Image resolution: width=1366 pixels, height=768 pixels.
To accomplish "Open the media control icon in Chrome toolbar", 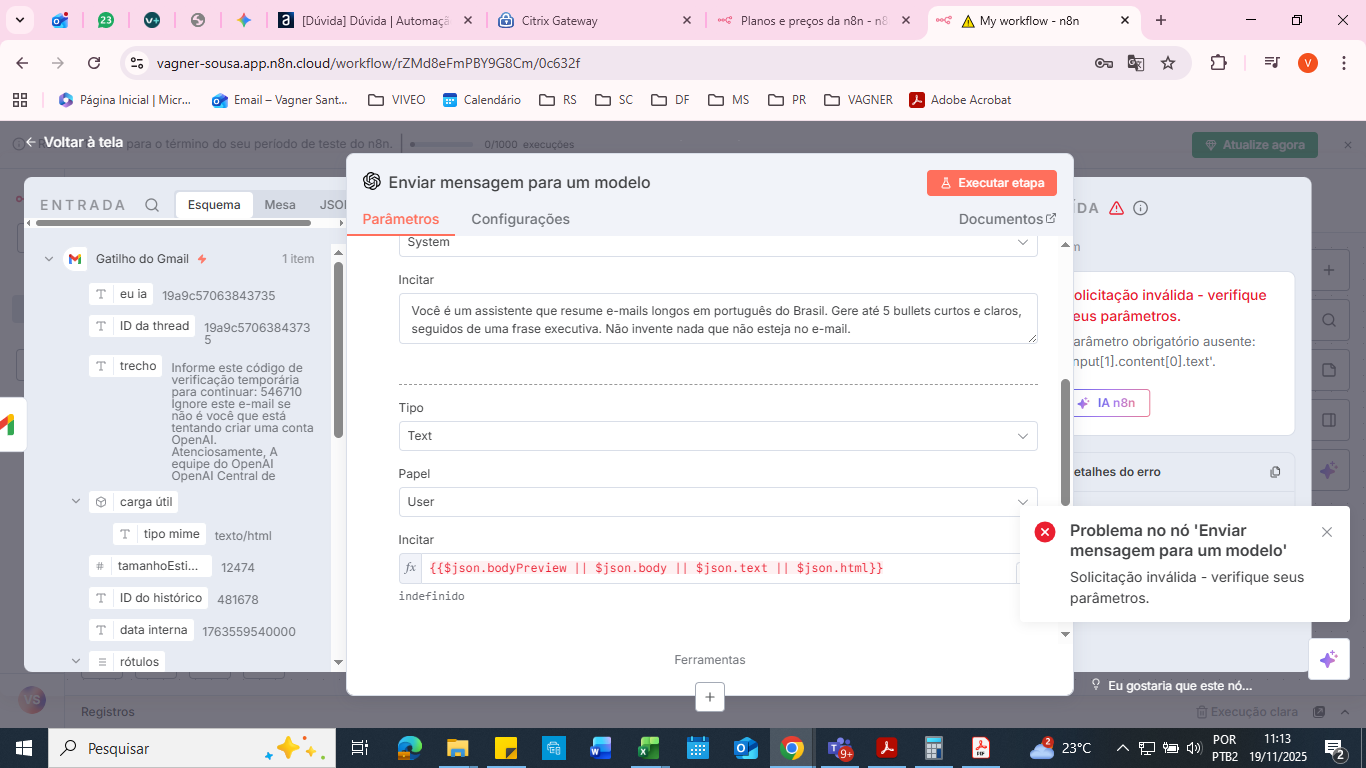I will click(x=1271, y=63).
